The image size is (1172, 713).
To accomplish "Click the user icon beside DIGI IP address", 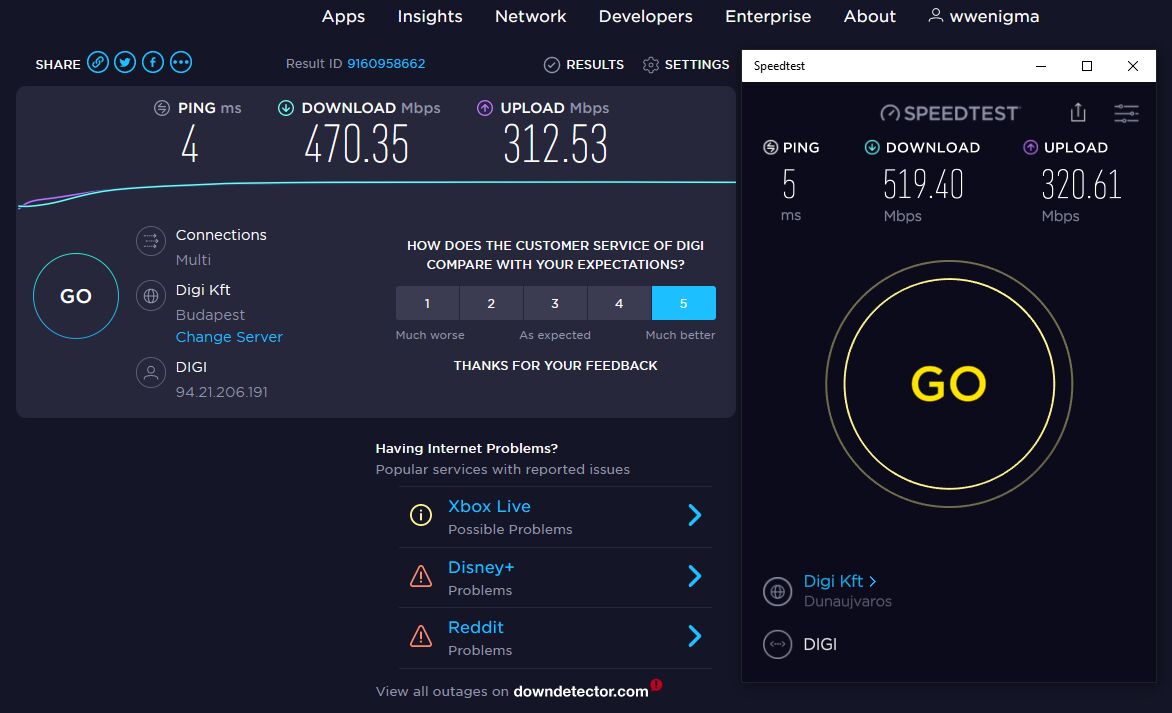I will [x=151, y=372].
